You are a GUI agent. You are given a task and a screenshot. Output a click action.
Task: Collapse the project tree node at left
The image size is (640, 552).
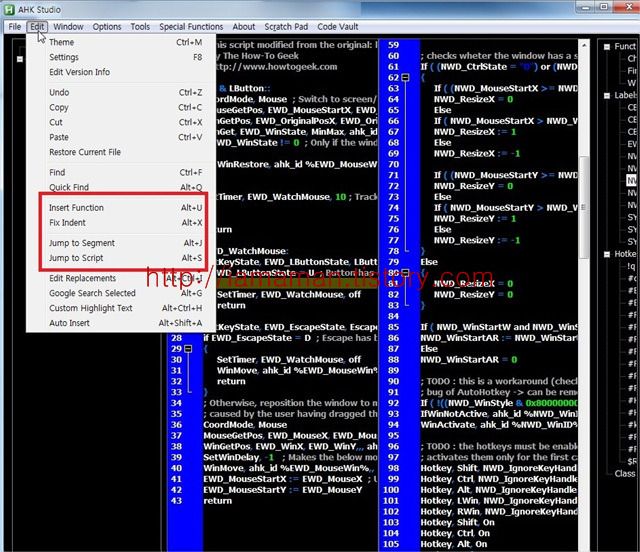[20, 59]
